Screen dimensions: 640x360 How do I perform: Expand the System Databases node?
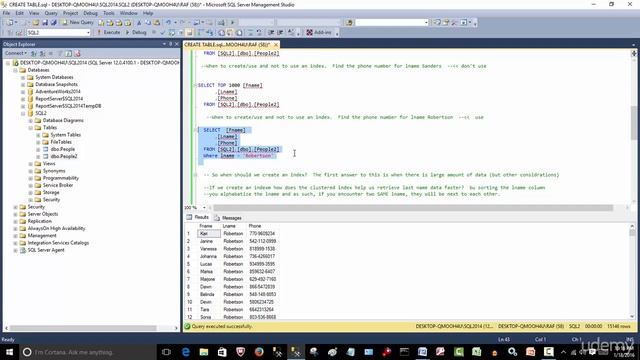23,77
